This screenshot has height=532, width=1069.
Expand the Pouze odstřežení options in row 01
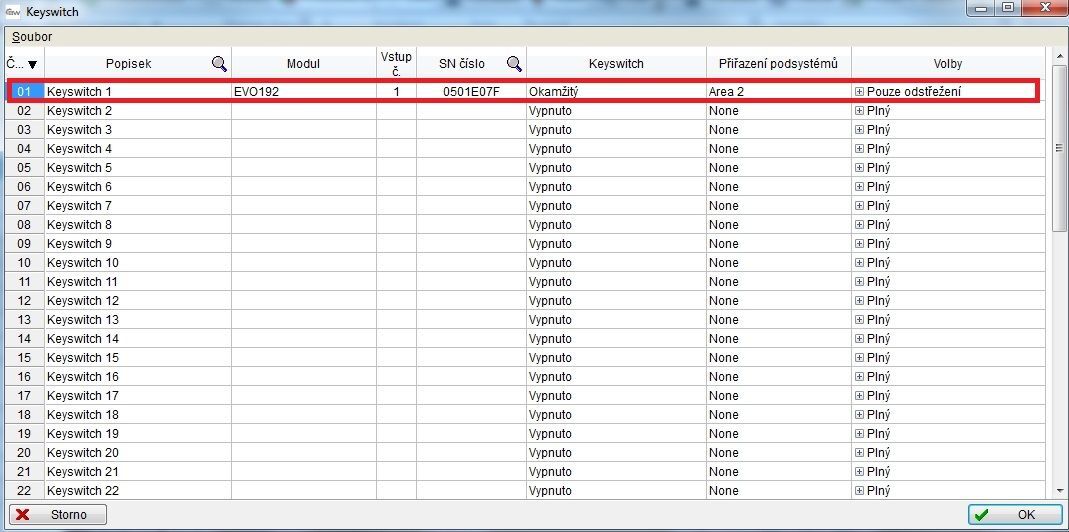859,92
